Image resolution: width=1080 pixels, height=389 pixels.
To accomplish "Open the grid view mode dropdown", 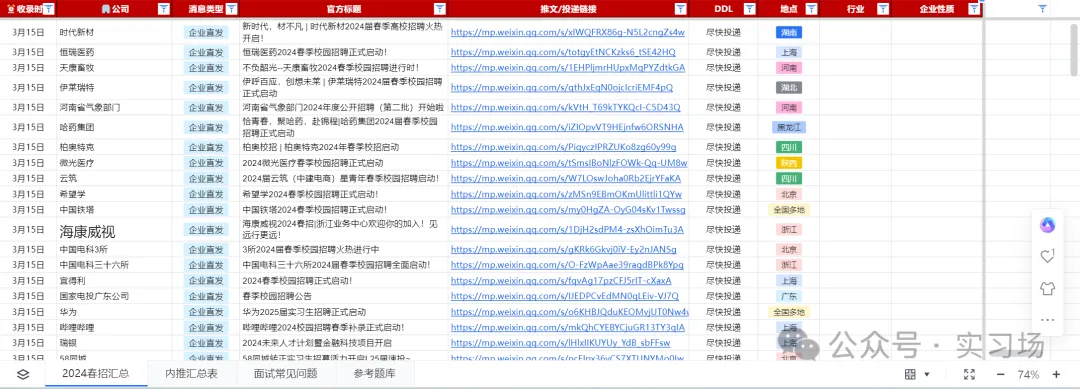I will pos(917,374).
